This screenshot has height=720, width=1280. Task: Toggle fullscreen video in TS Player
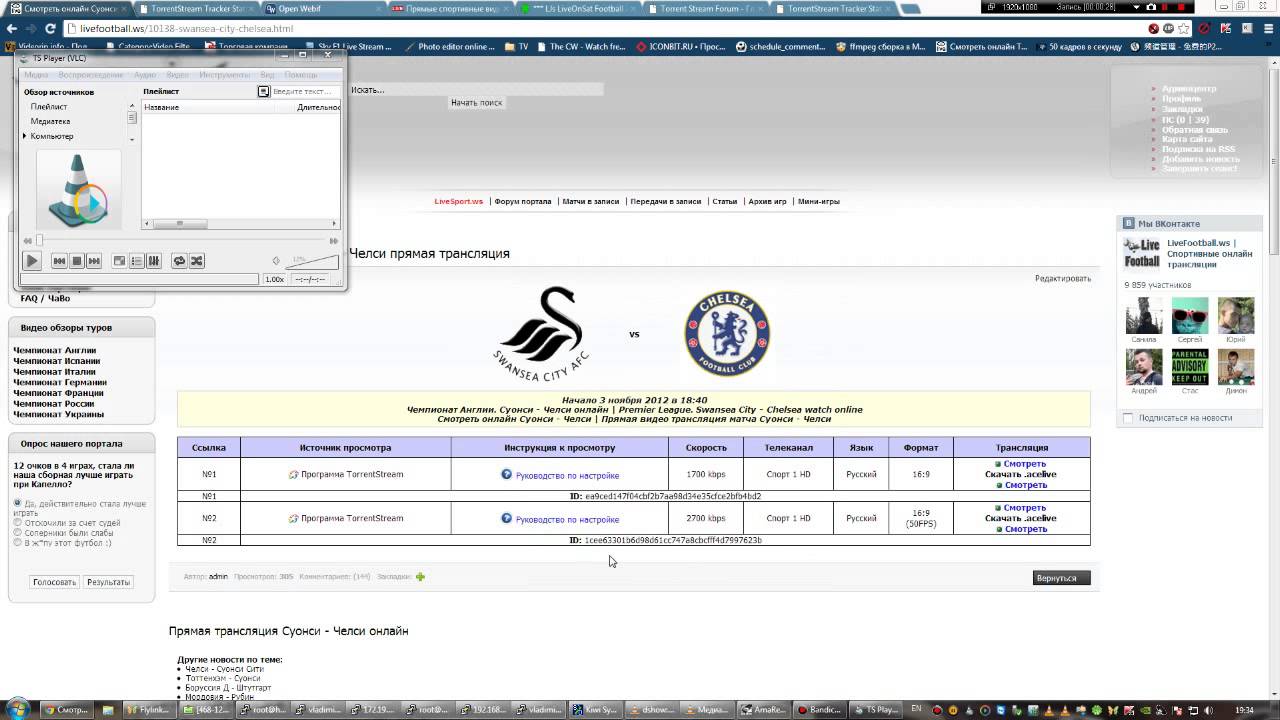119,261
